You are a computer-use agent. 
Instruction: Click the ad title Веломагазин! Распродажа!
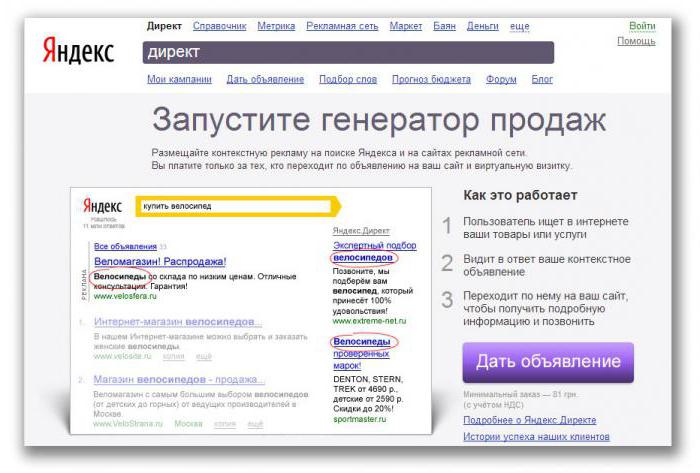[160, 261]
